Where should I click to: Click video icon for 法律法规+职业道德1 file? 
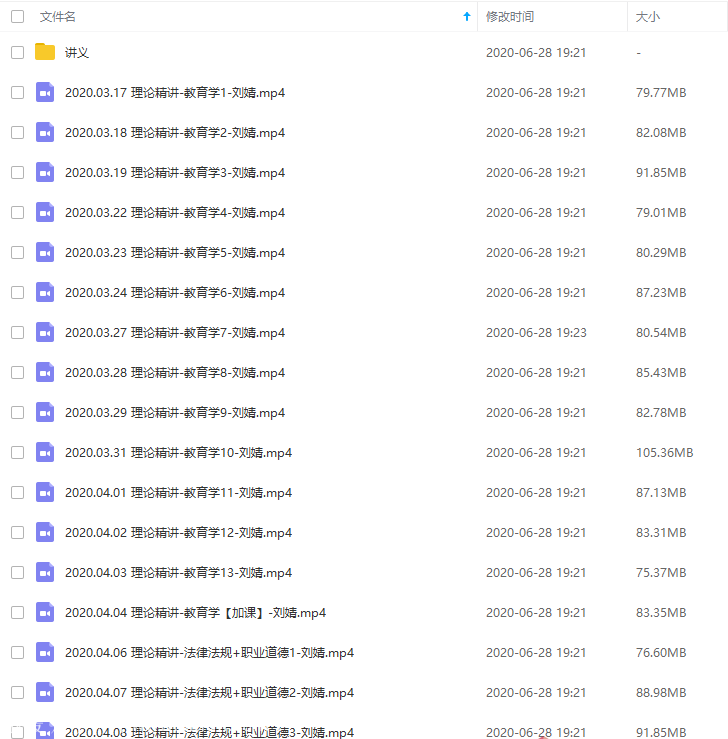[45, 653]
